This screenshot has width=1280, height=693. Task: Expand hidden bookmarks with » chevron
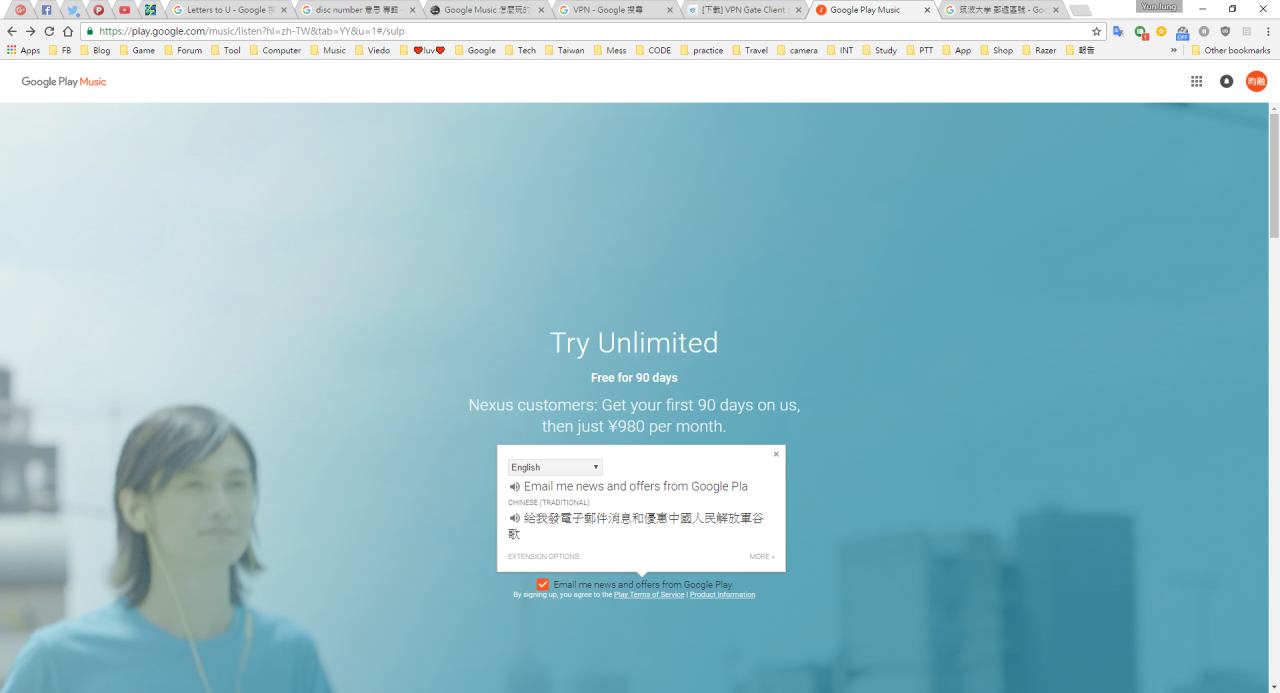(x=1173, y=50)
